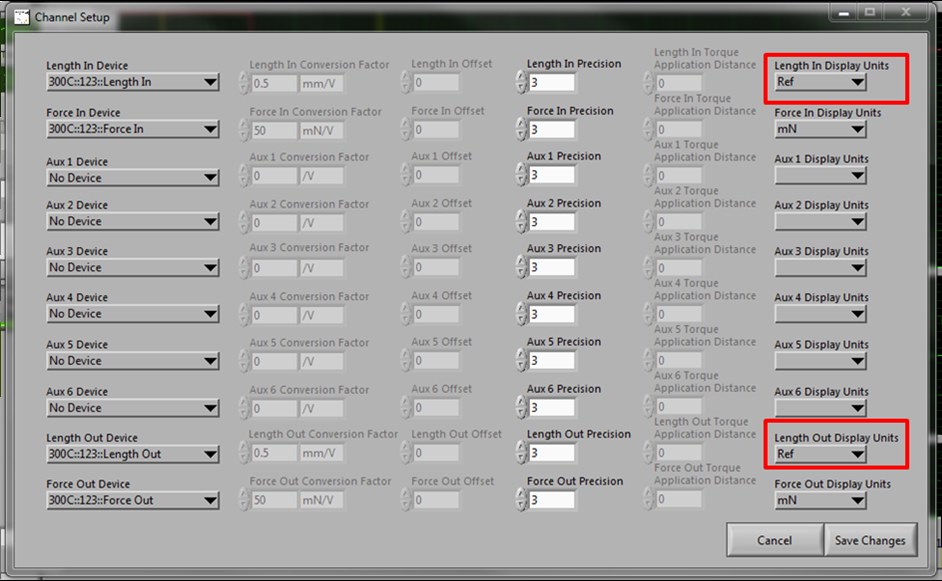Expand the Aux 6 Device dropdown

click(x=133, y=407)
